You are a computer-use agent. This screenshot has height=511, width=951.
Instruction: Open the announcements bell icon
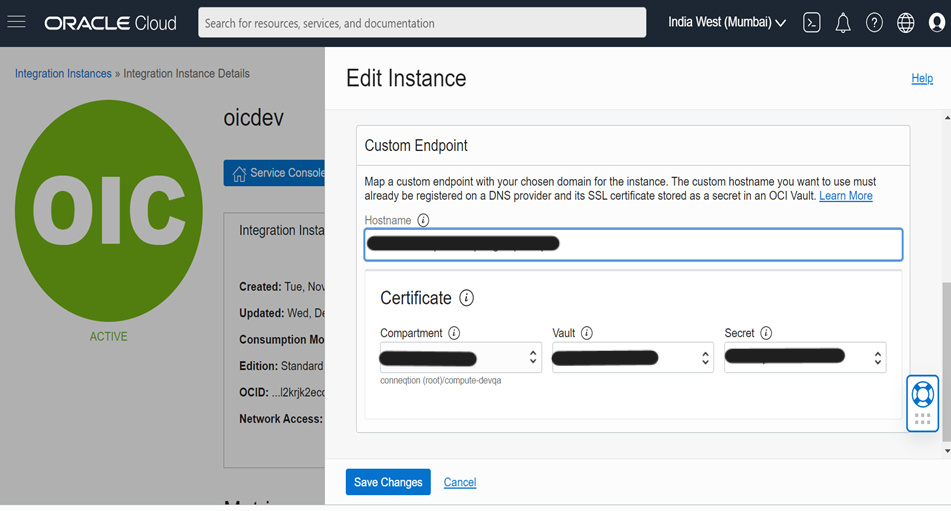coord(842,23)
